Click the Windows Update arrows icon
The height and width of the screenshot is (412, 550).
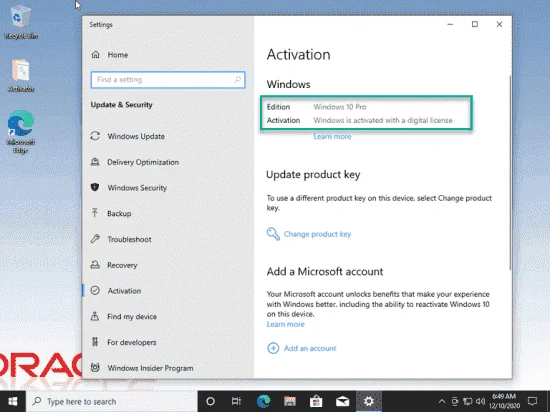pos(95,136)
